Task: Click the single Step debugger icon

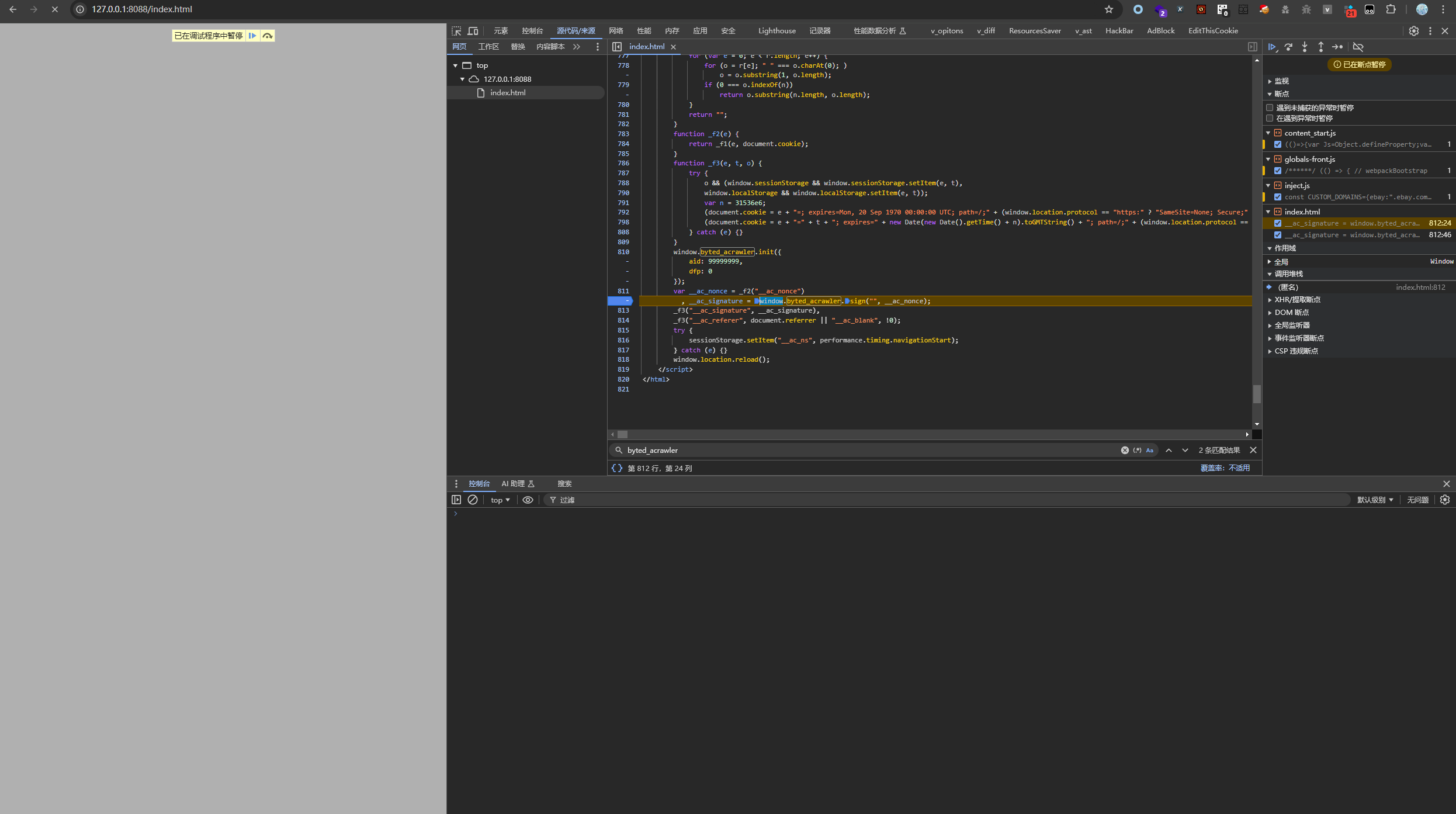Action: 1337,47
